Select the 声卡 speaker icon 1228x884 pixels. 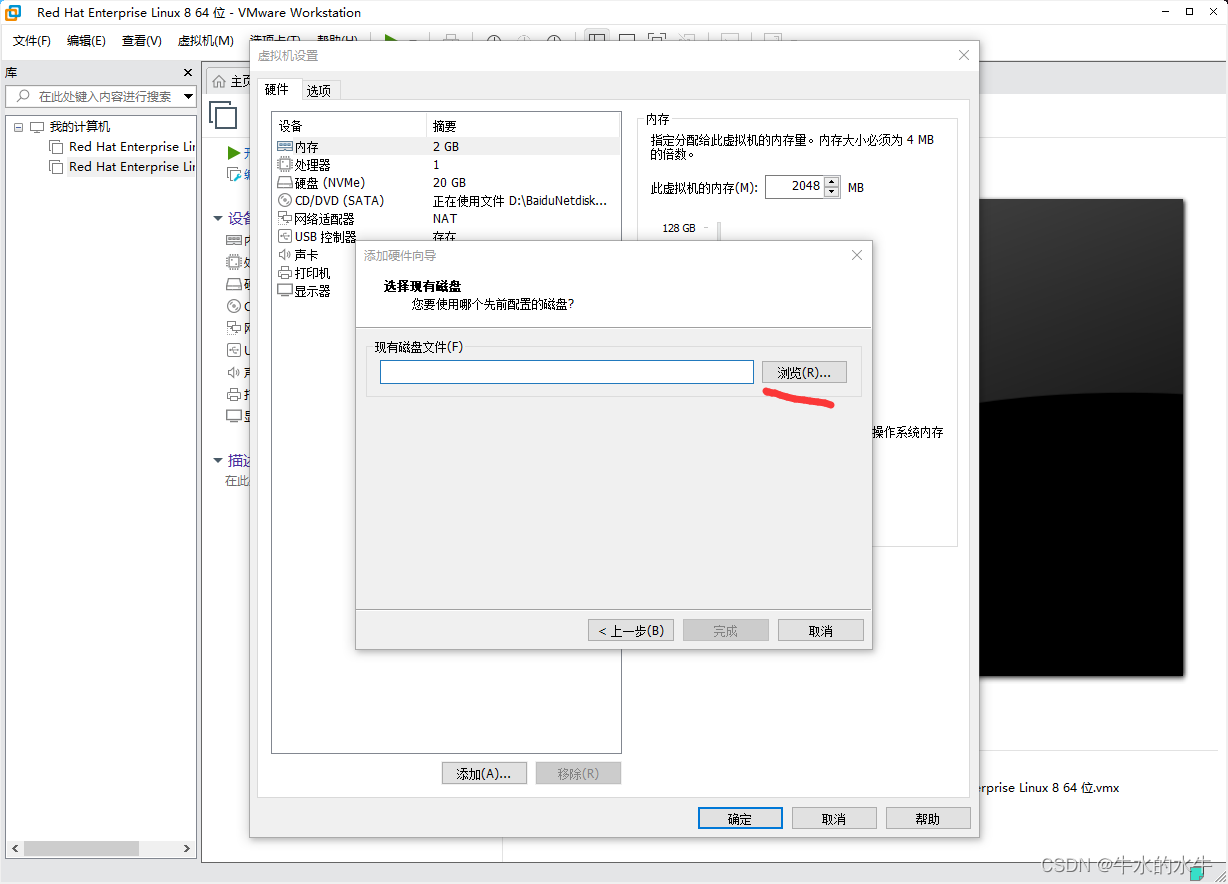click(285, 254)
